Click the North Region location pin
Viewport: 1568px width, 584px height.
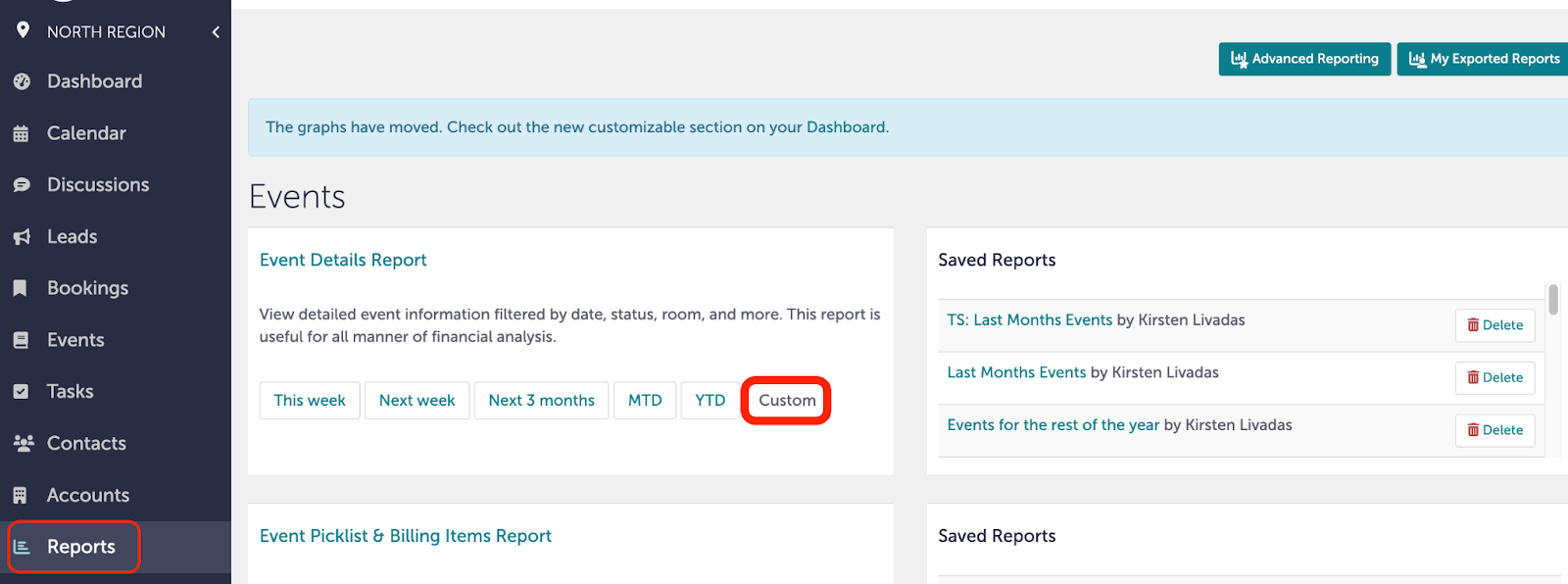tap(23, 30)
